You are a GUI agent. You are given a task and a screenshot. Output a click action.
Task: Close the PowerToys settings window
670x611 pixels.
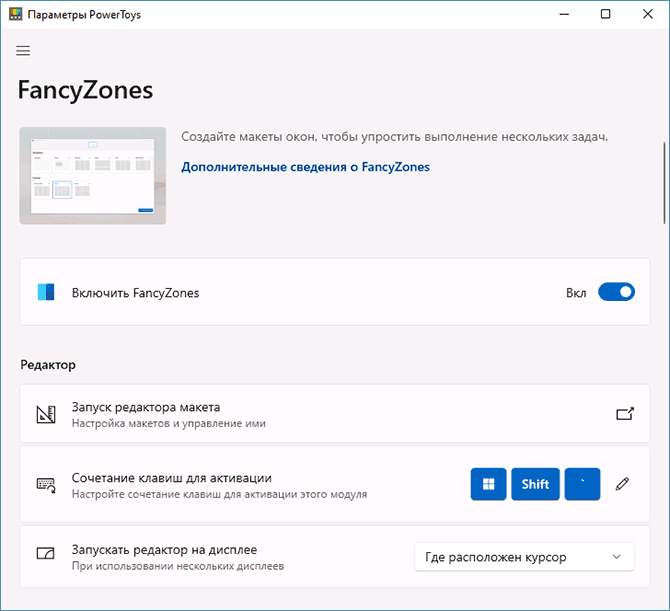(x=648, y=14)
